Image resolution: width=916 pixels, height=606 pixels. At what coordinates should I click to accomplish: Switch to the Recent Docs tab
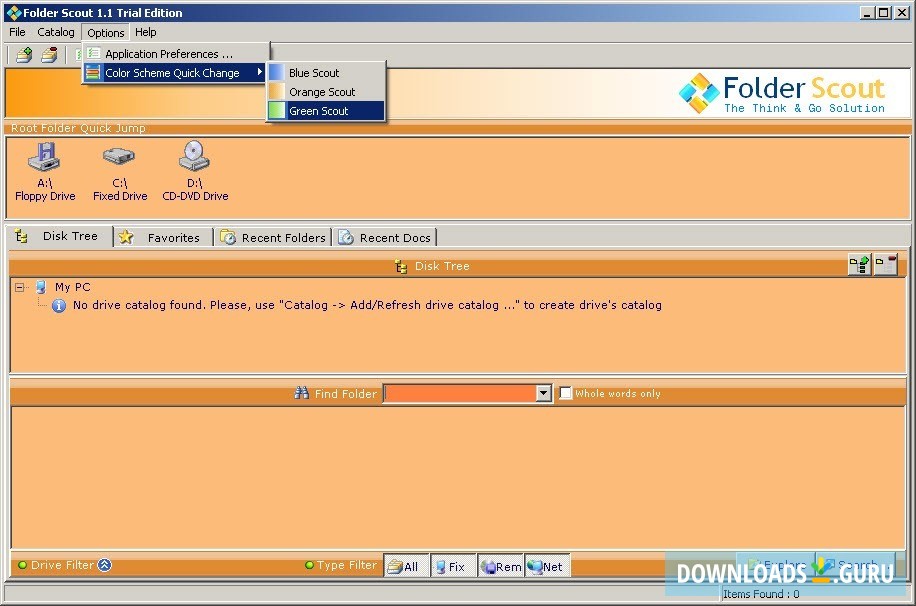pyautogui.click(x=386, y=237)
